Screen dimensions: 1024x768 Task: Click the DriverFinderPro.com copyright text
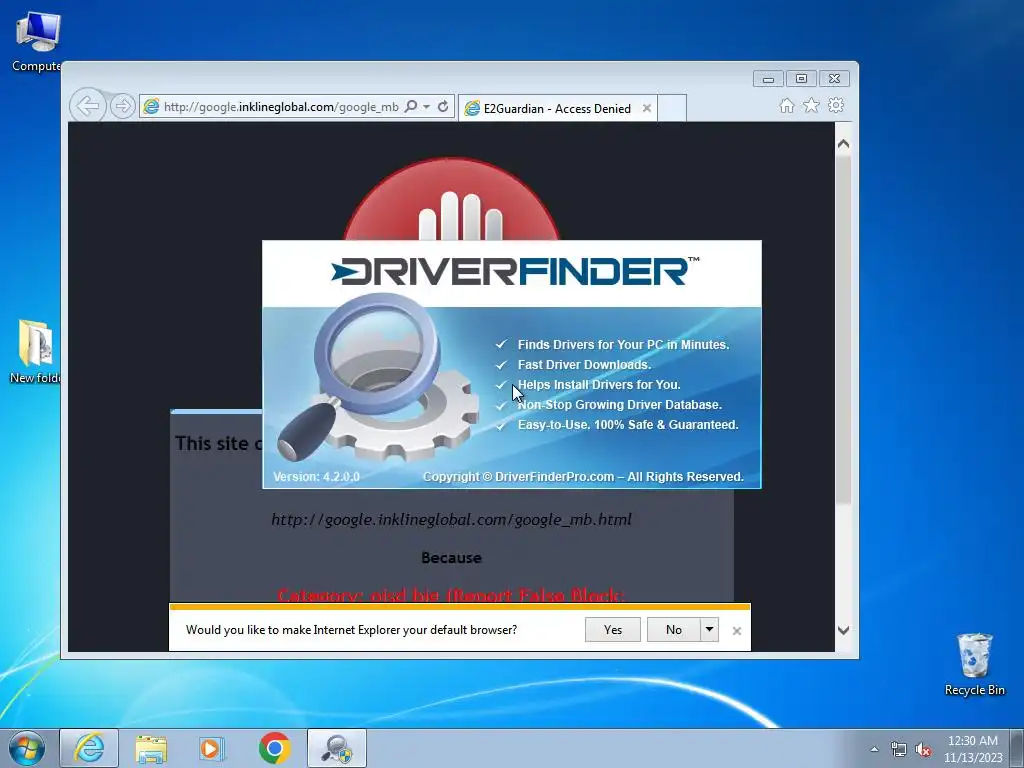point(583,477)
